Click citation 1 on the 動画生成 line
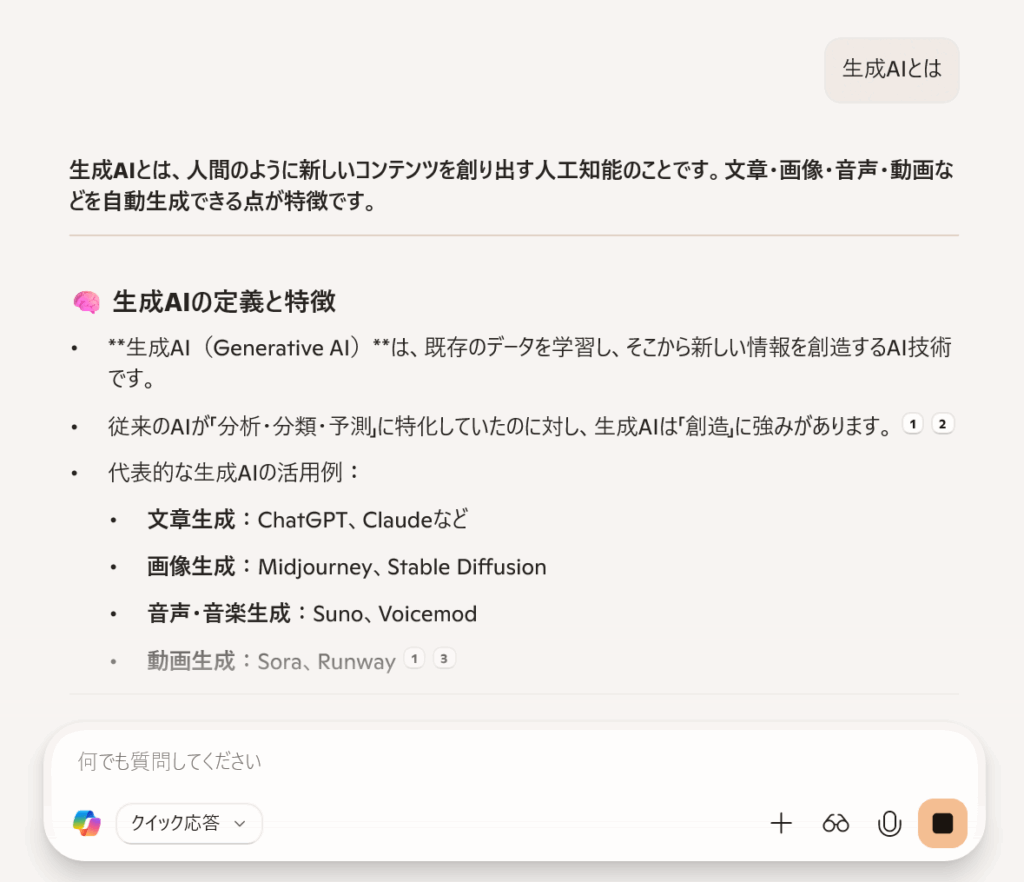This screenshot has width=1024, height=882. tap(414, 658)
